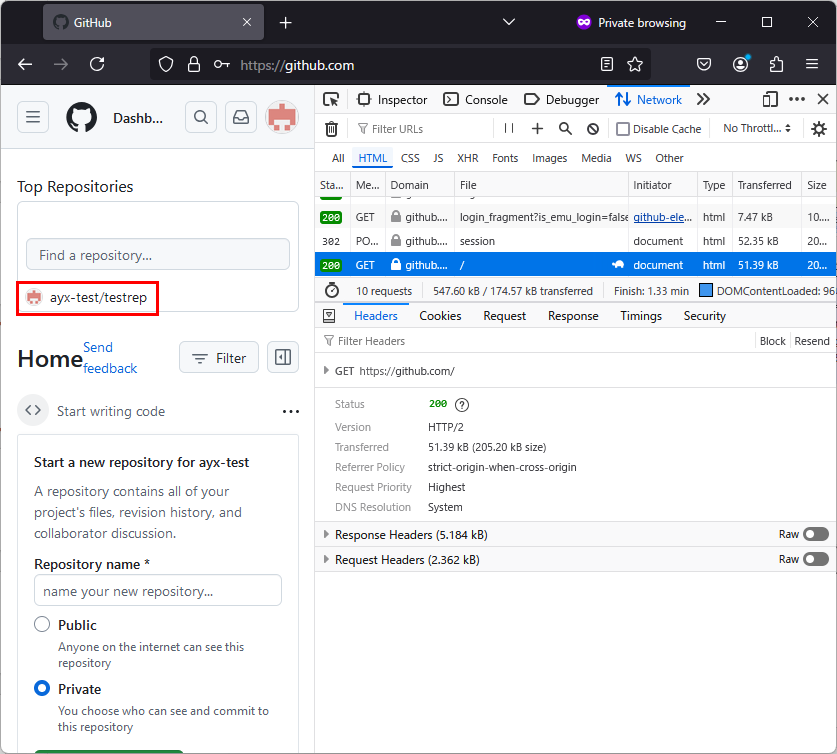Clear network log with trash icon
Screen dimensions: 837x754
331,129
